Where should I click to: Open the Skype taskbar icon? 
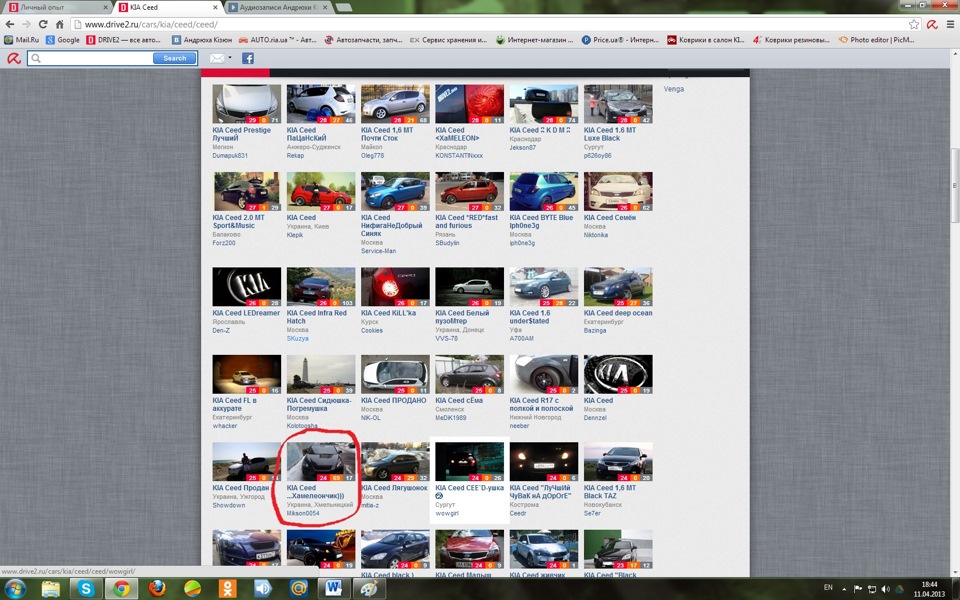(x=86, y=589)
